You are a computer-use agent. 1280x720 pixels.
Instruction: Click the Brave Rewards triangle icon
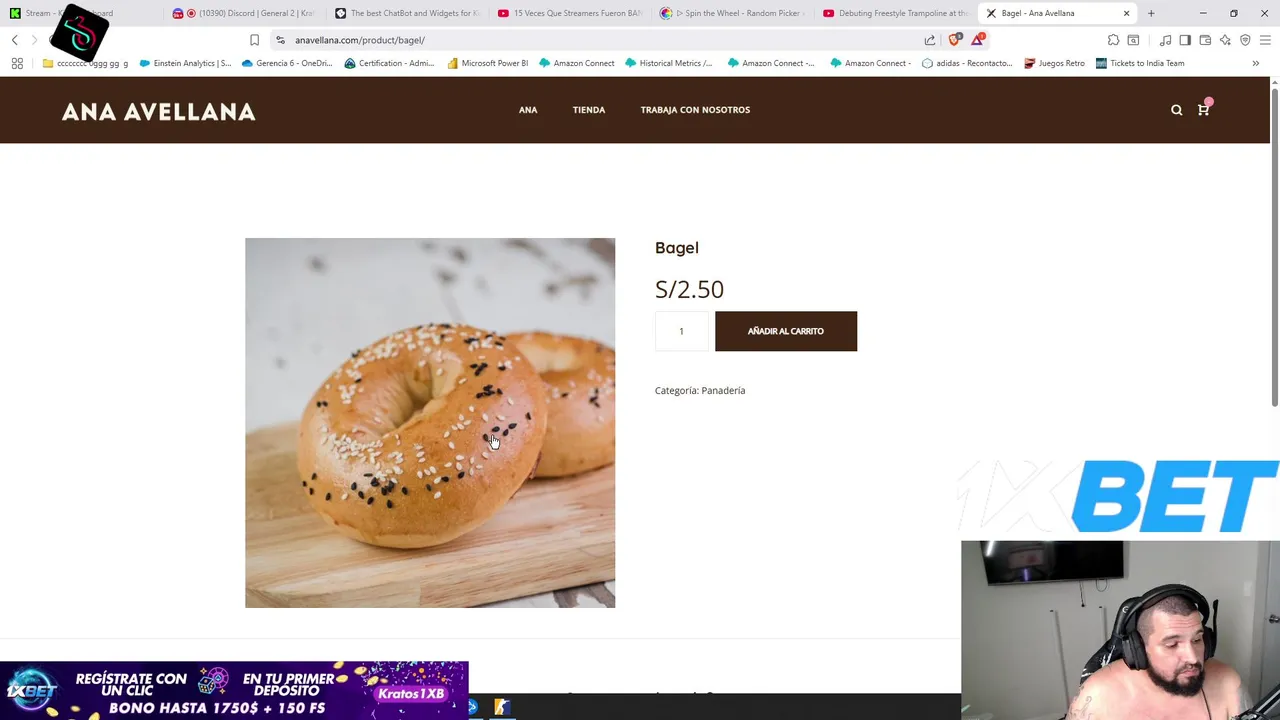[x=977, y=40]
